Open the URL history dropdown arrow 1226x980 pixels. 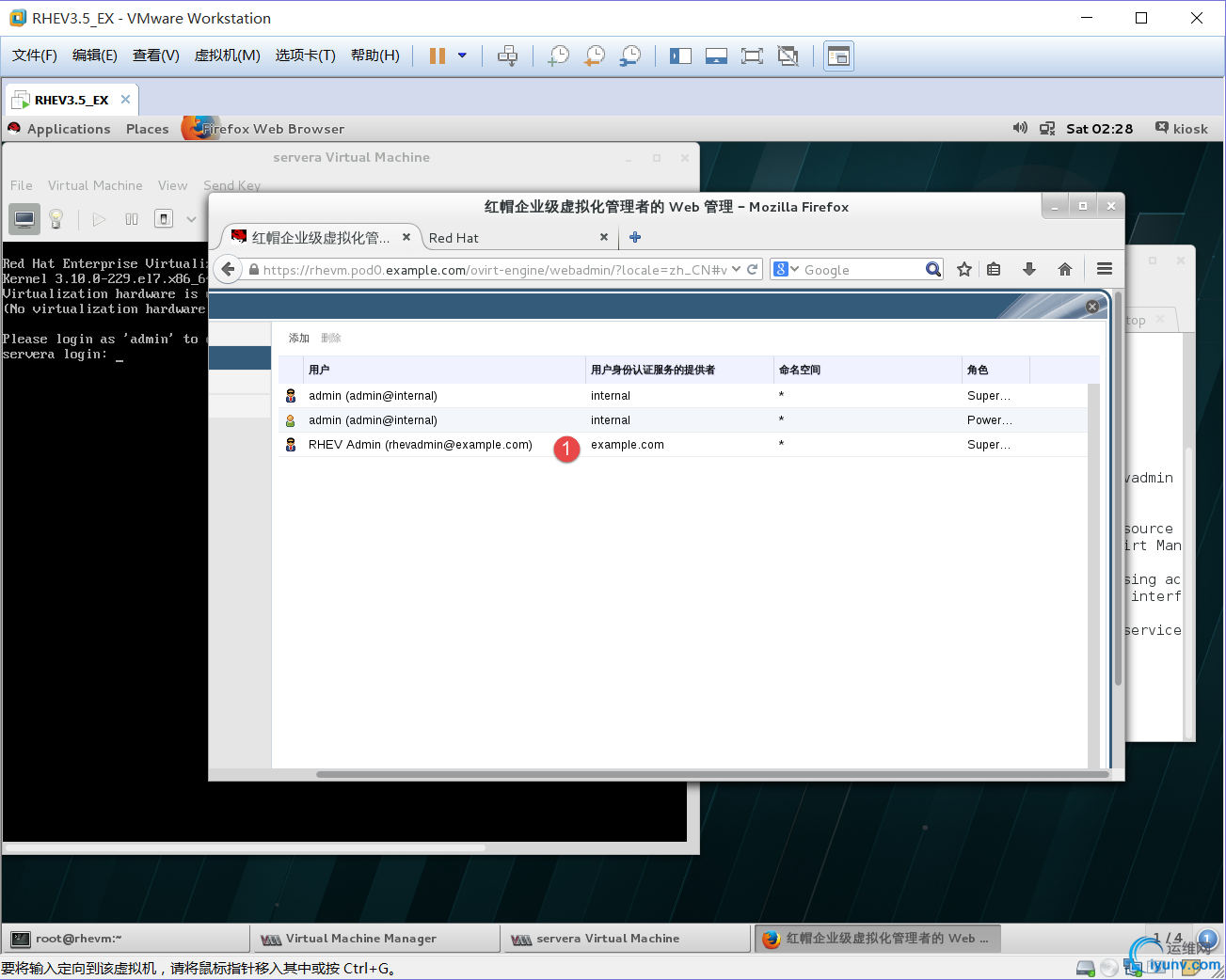point(736,269)
